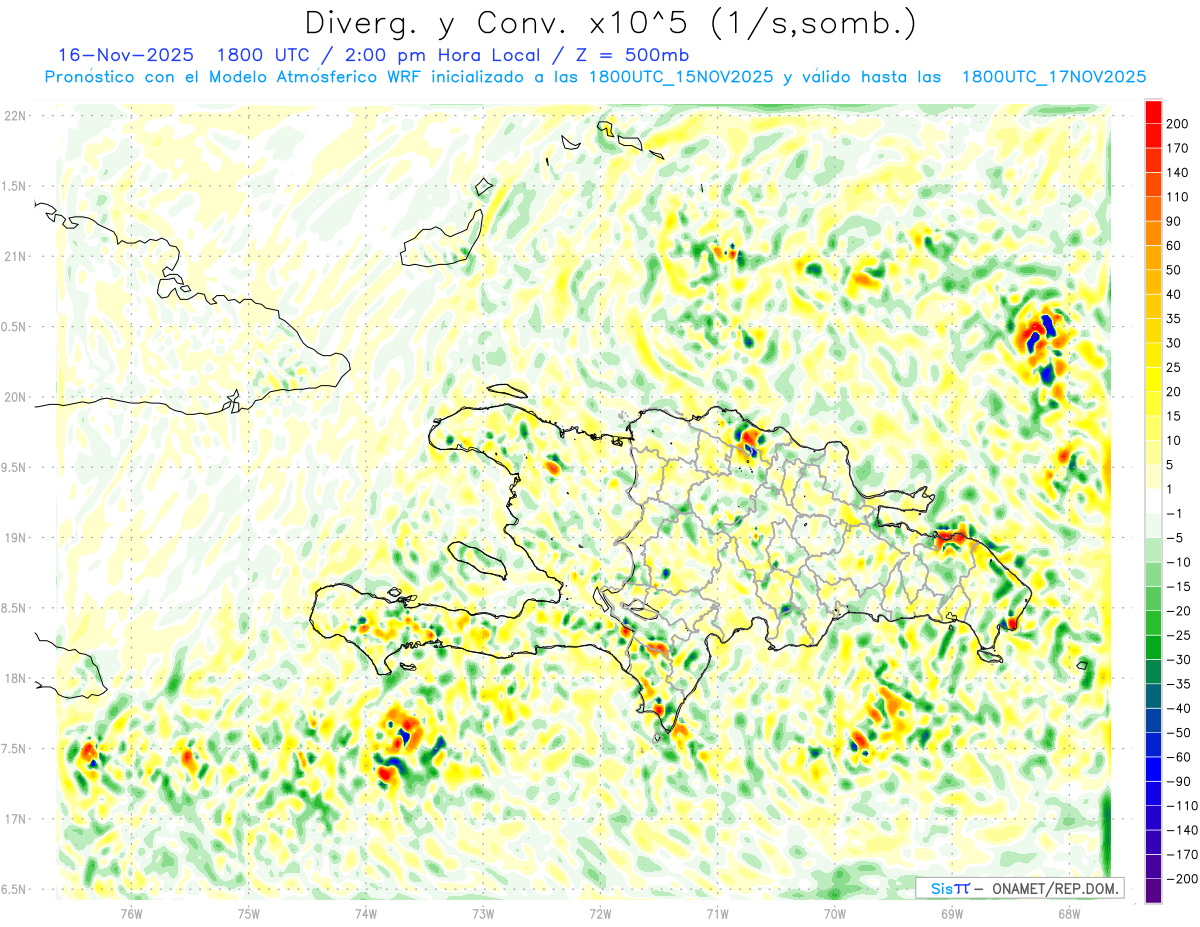
Task: Click the '9.5N' latitude label
Action: coord(15,467)
